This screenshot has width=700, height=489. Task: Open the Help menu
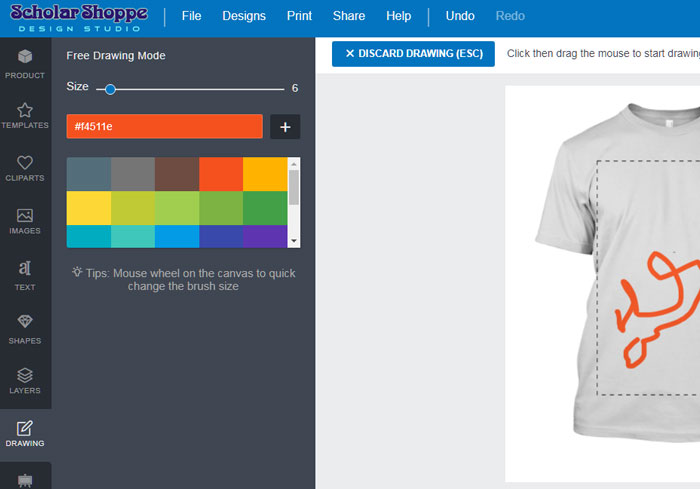pos(399,16)
